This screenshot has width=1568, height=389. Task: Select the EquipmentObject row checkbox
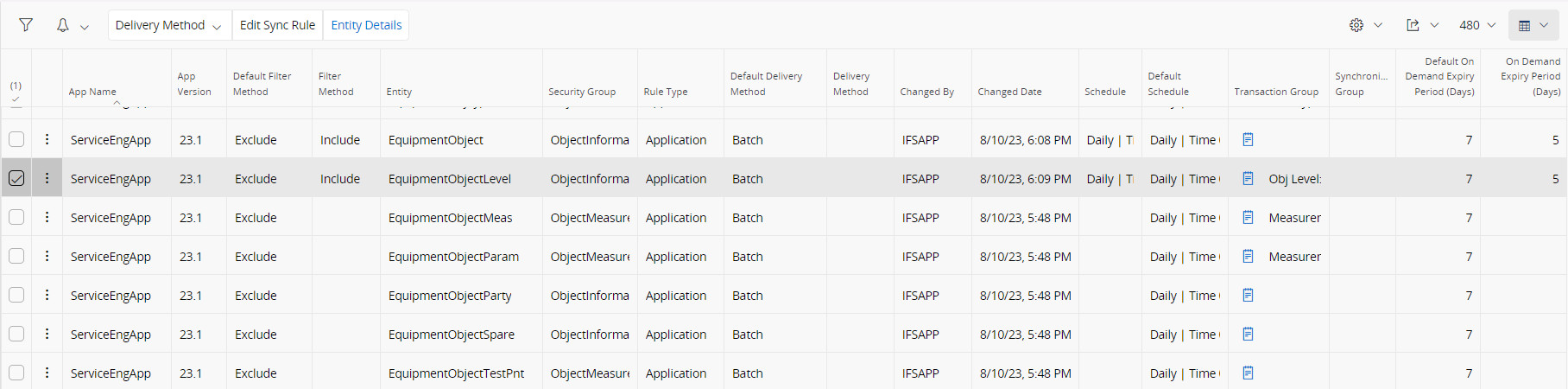(16, 139)
